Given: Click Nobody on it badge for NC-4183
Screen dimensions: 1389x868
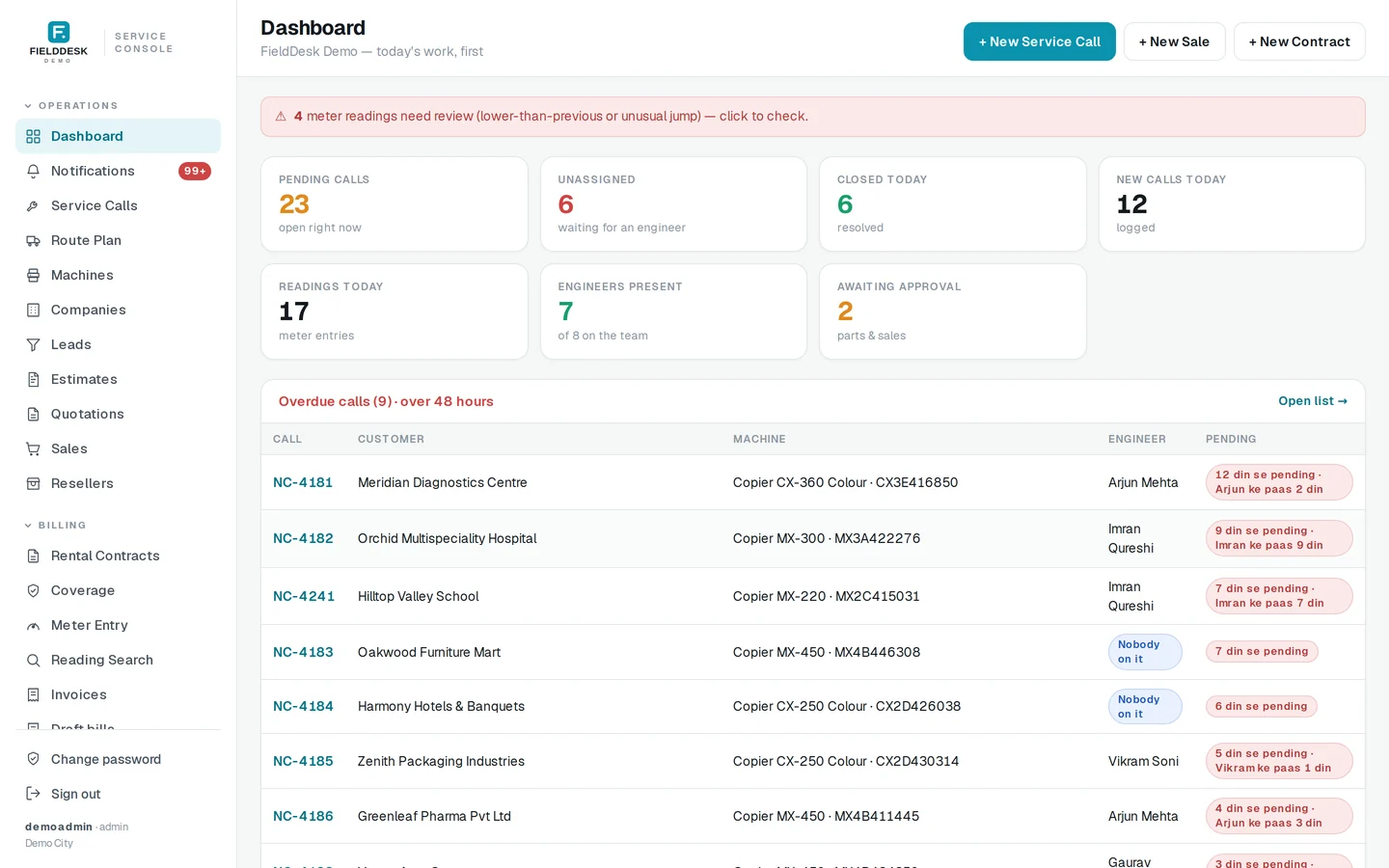Looking at the screenshot, I should tap(1144, 652).
